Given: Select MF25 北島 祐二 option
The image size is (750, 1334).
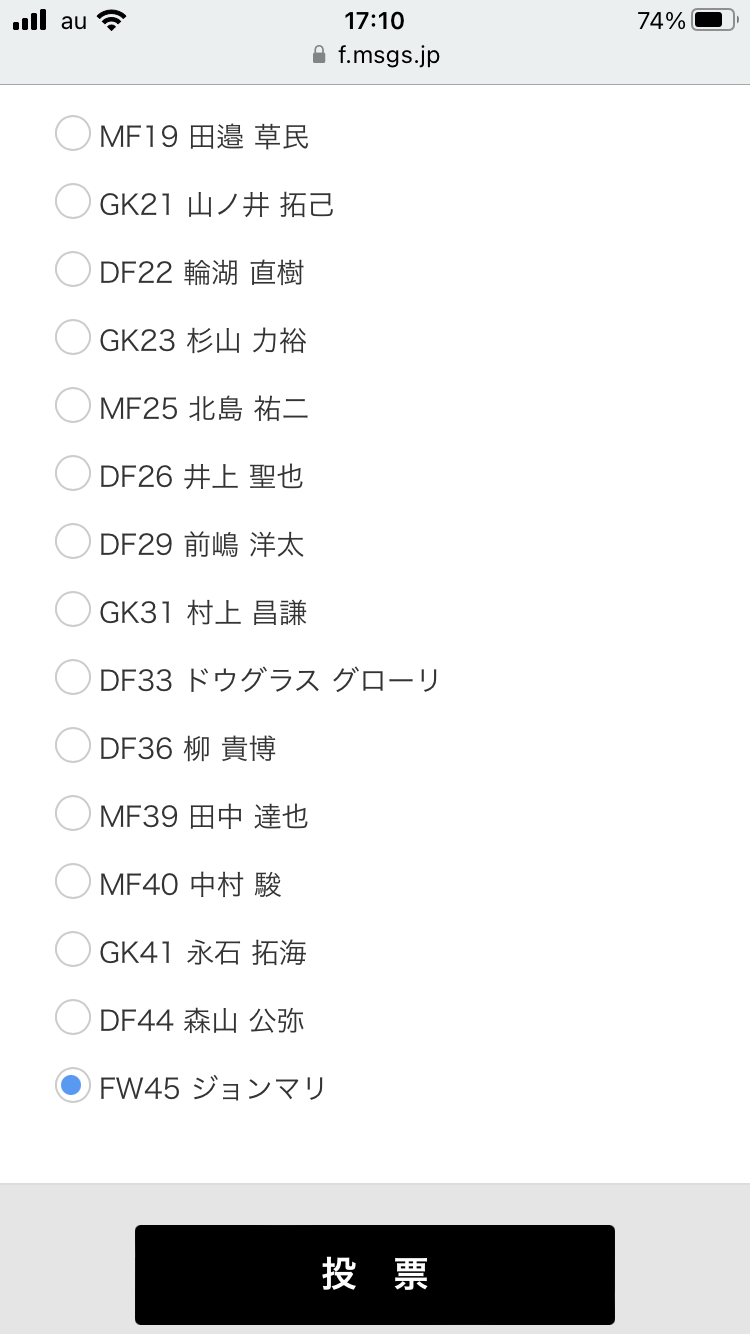Looking at the screenshot, I should coord(73,406).
